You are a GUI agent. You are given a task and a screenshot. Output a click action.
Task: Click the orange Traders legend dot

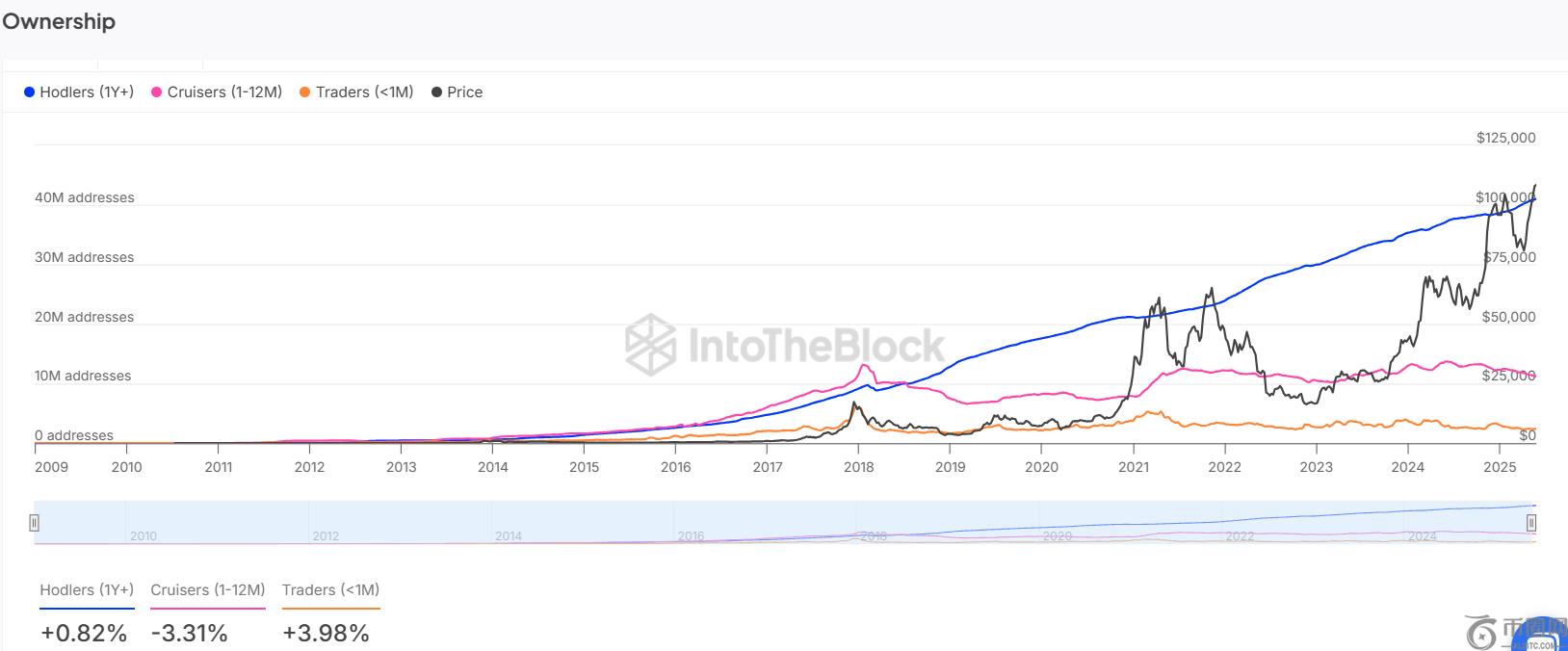point(305,92)
